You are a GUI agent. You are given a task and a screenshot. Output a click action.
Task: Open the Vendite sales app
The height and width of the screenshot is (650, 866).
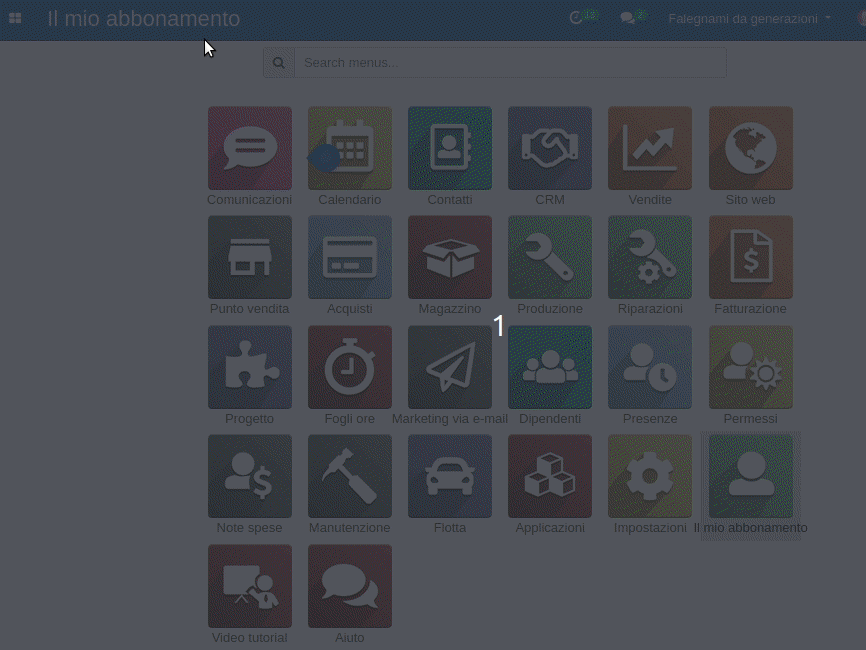(x=650, y=148)
